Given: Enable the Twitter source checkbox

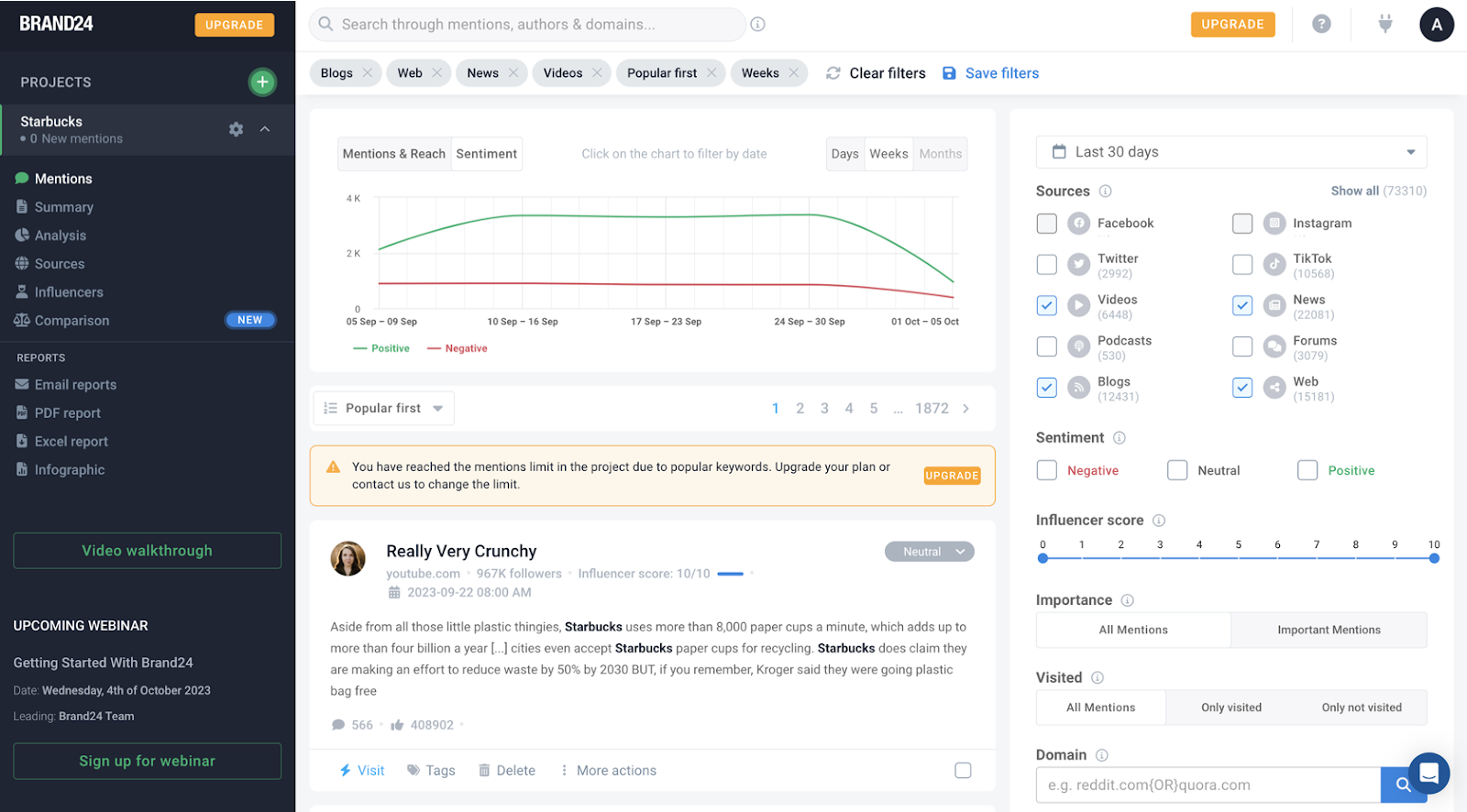Looking at the screenshot, I should pyautogui.click(x=1047, y=265).
